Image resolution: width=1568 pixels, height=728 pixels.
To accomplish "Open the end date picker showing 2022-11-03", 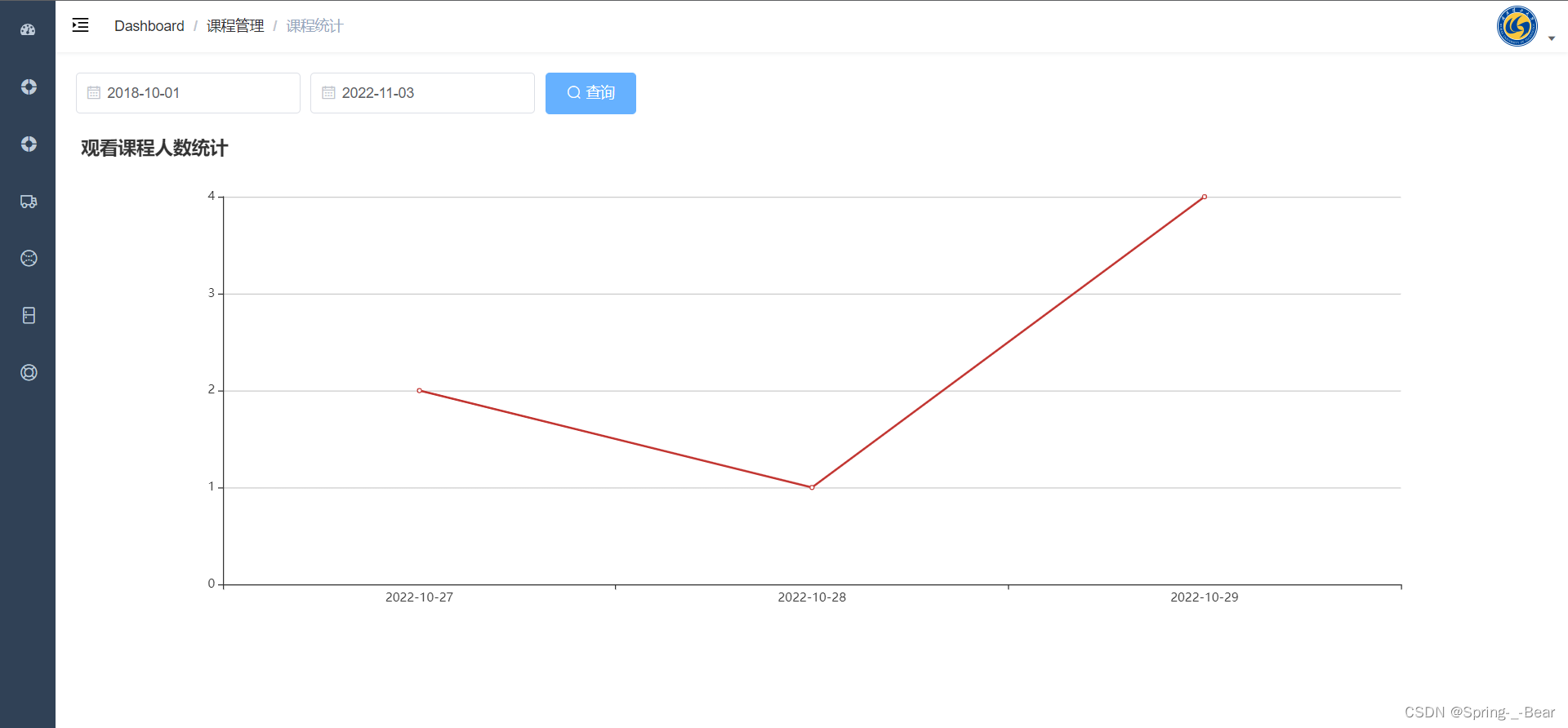I will pyautogui.click(x=430, y=93).
